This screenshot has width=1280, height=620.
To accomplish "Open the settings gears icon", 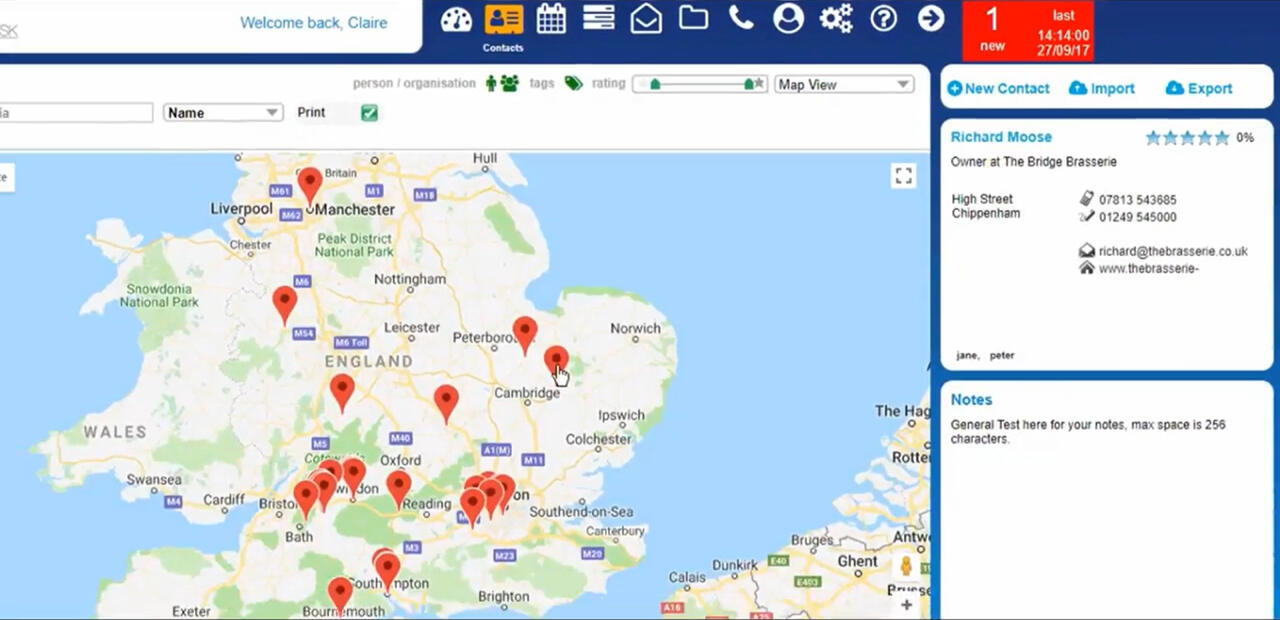I will [x=835, y=18].
